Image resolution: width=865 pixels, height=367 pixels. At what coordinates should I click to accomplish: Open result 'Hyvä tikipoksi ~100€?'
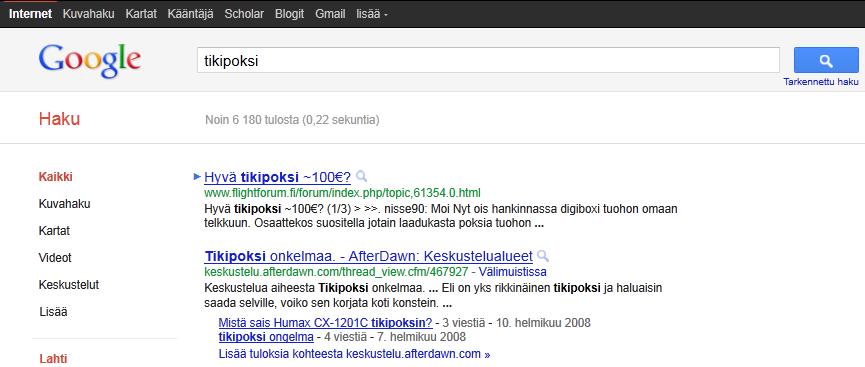tap(277, 177)
